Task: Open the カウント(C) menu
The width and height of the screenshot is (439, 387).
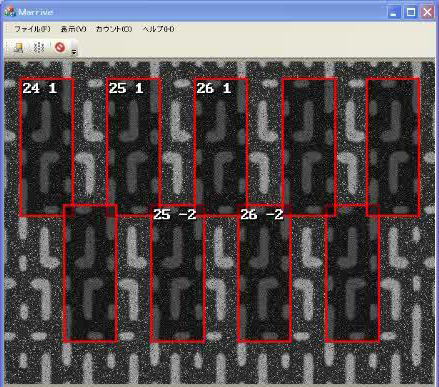Action: 114,29
